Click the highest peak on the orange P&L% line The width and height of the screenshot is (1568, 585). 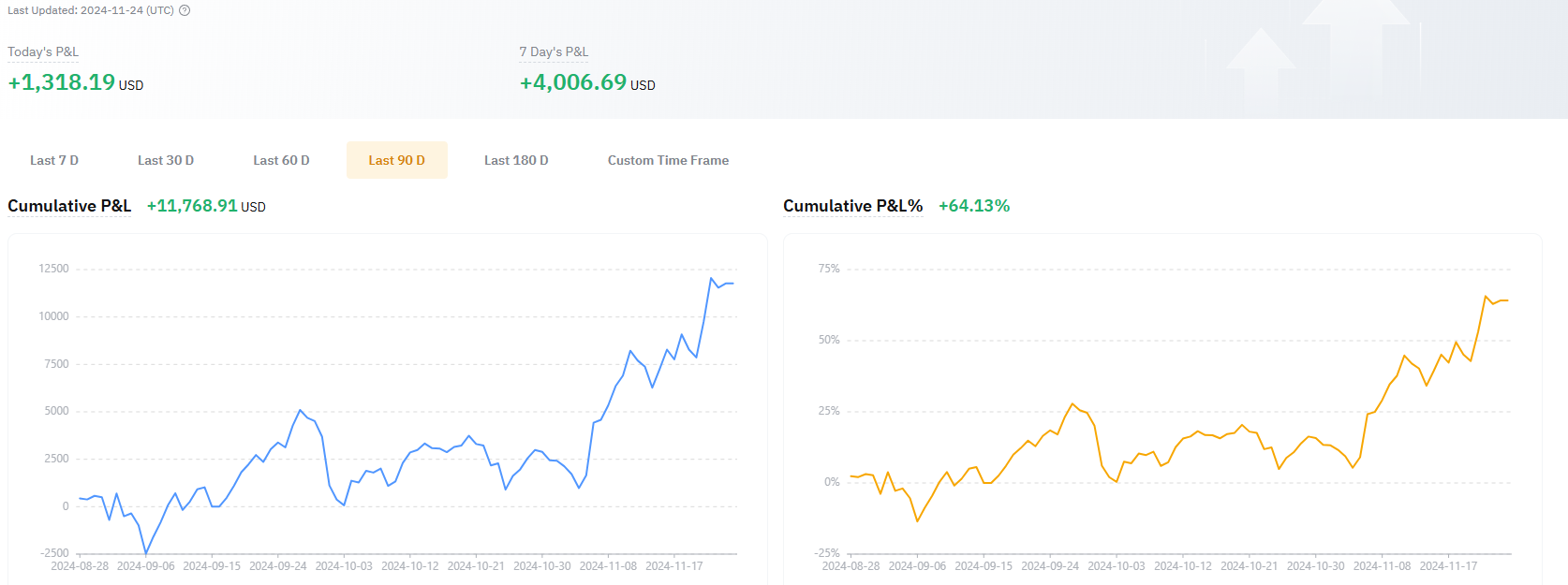[1486, 297]
